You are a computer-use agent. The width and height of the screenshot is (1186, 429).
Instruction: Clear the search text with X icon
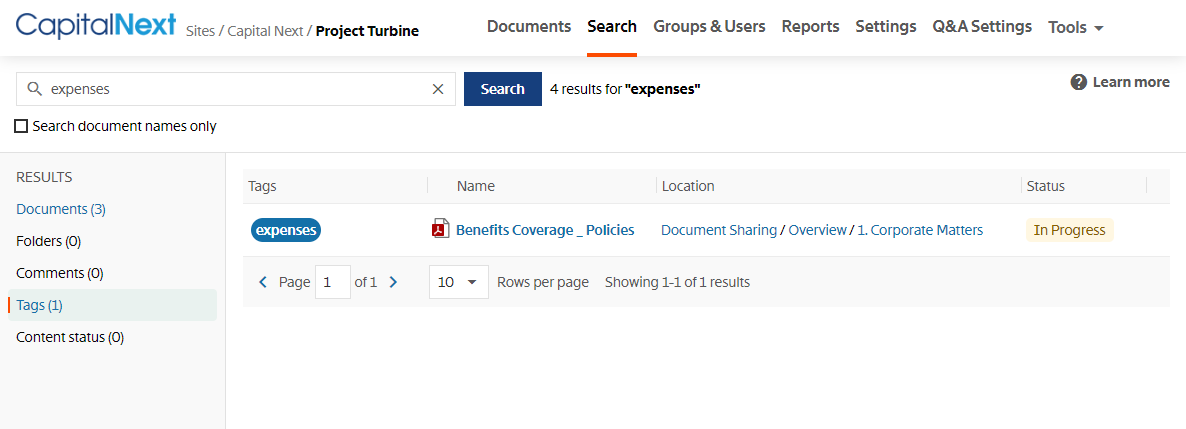[438, 89]
